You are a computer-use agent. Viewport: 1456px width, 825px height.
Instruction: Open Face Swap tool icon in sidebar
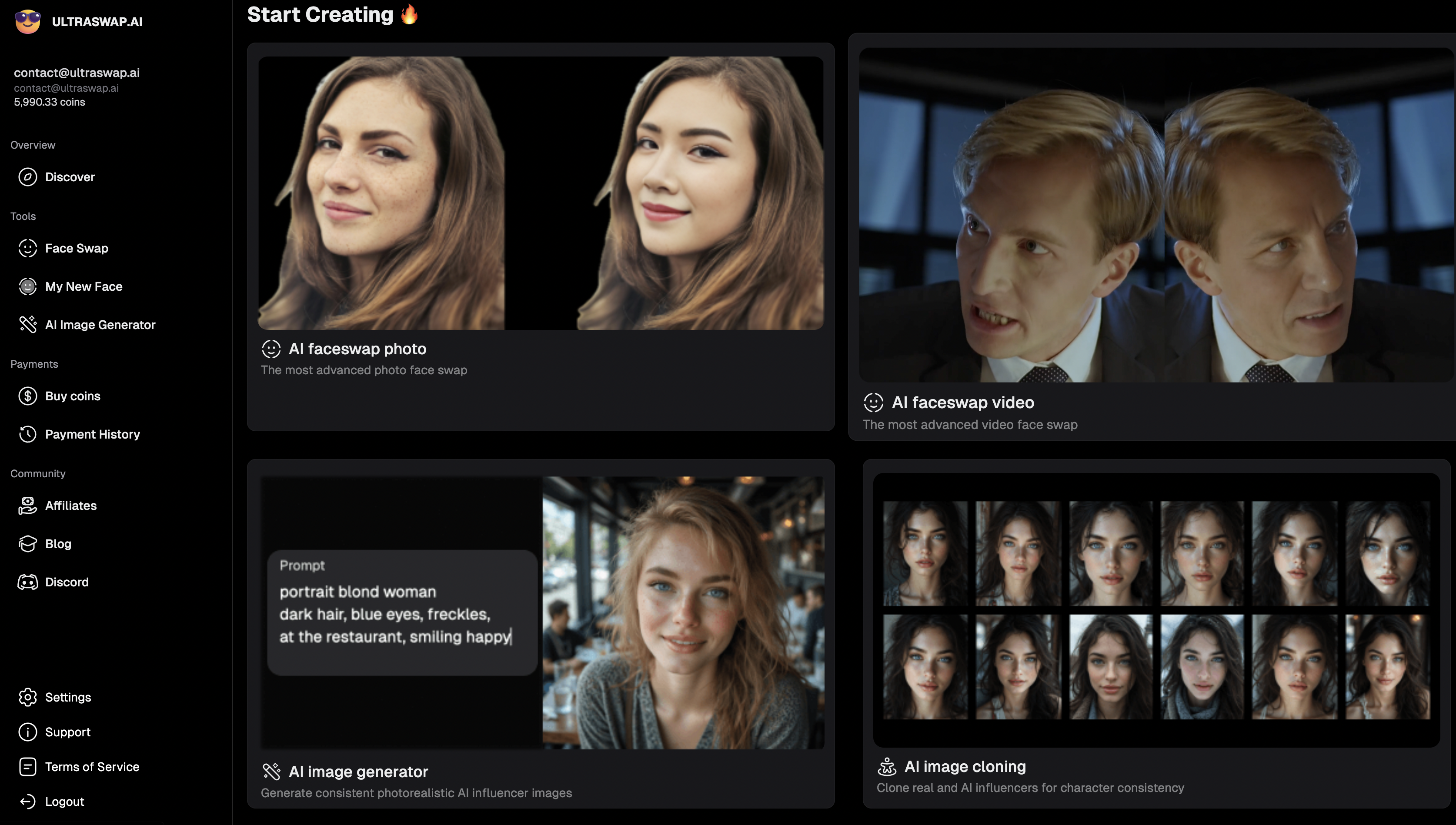click(27, 248)
